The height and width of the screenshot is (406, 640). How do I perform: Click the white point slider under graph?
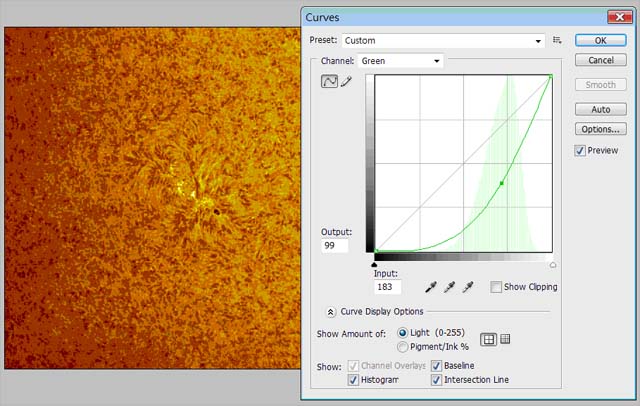point(553,265)
